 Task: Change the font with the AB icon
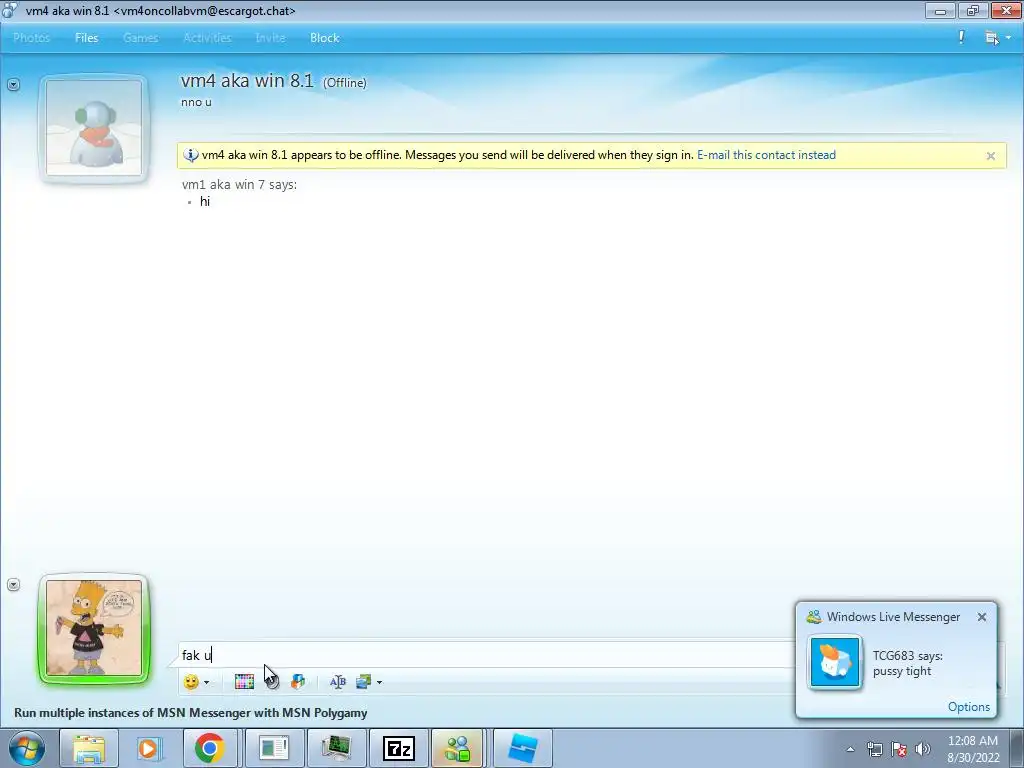(x=338, y=682)
